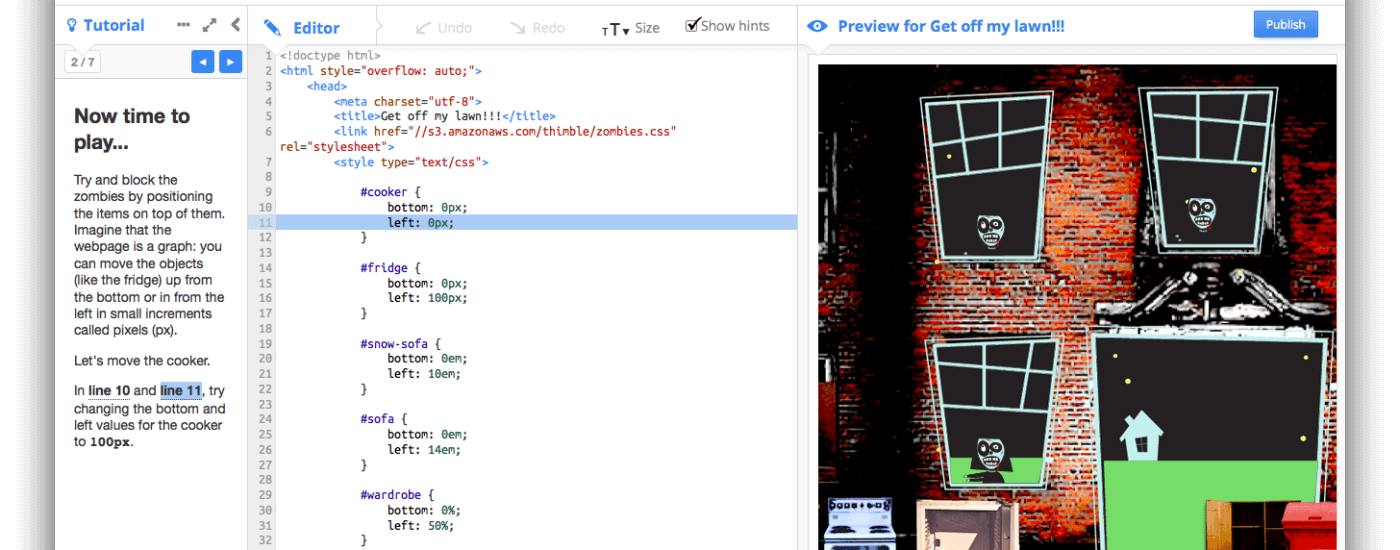Click the light blue house in preview
This screenshot has height=550, width=1400.
1140,435
